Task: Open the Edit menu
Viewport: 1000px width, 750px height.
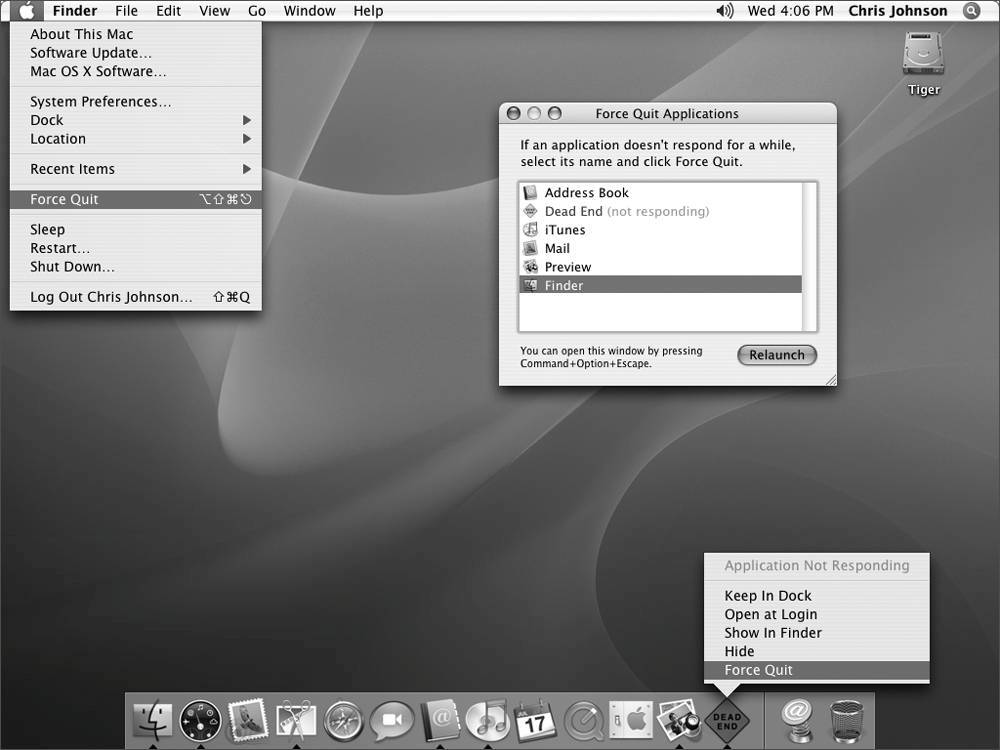Action: tap(168, 11)
